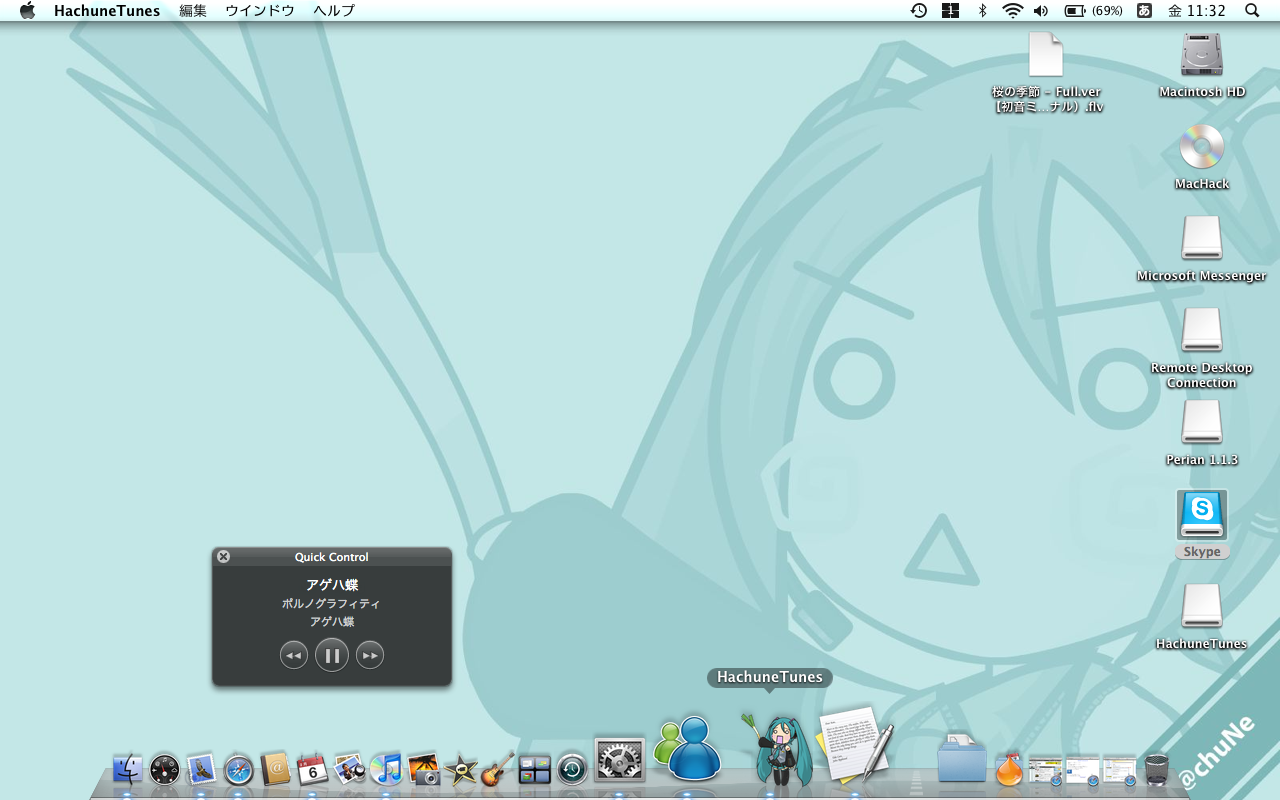Open the ウインドウ menu

260,11
